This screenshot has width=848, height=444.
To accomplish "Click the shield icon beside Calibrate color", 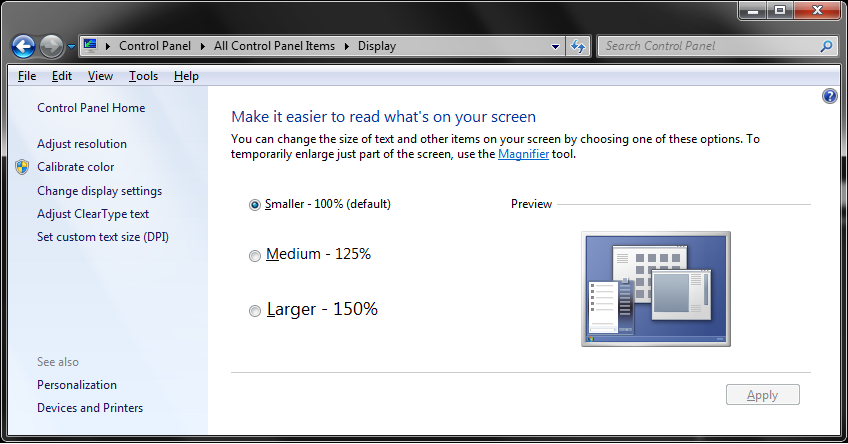I will (22, 167).
